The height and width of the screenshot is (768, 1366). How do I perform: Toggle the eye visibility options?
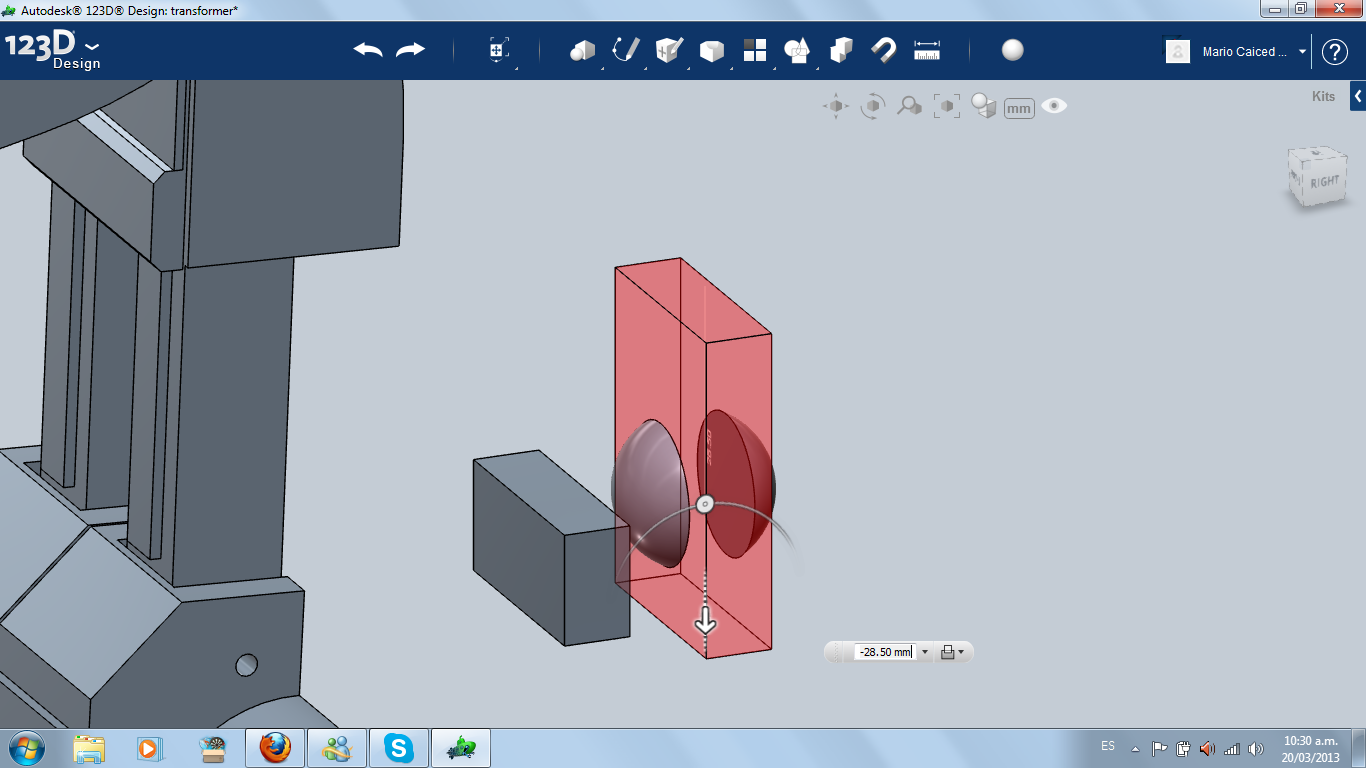pos(1054,105)
